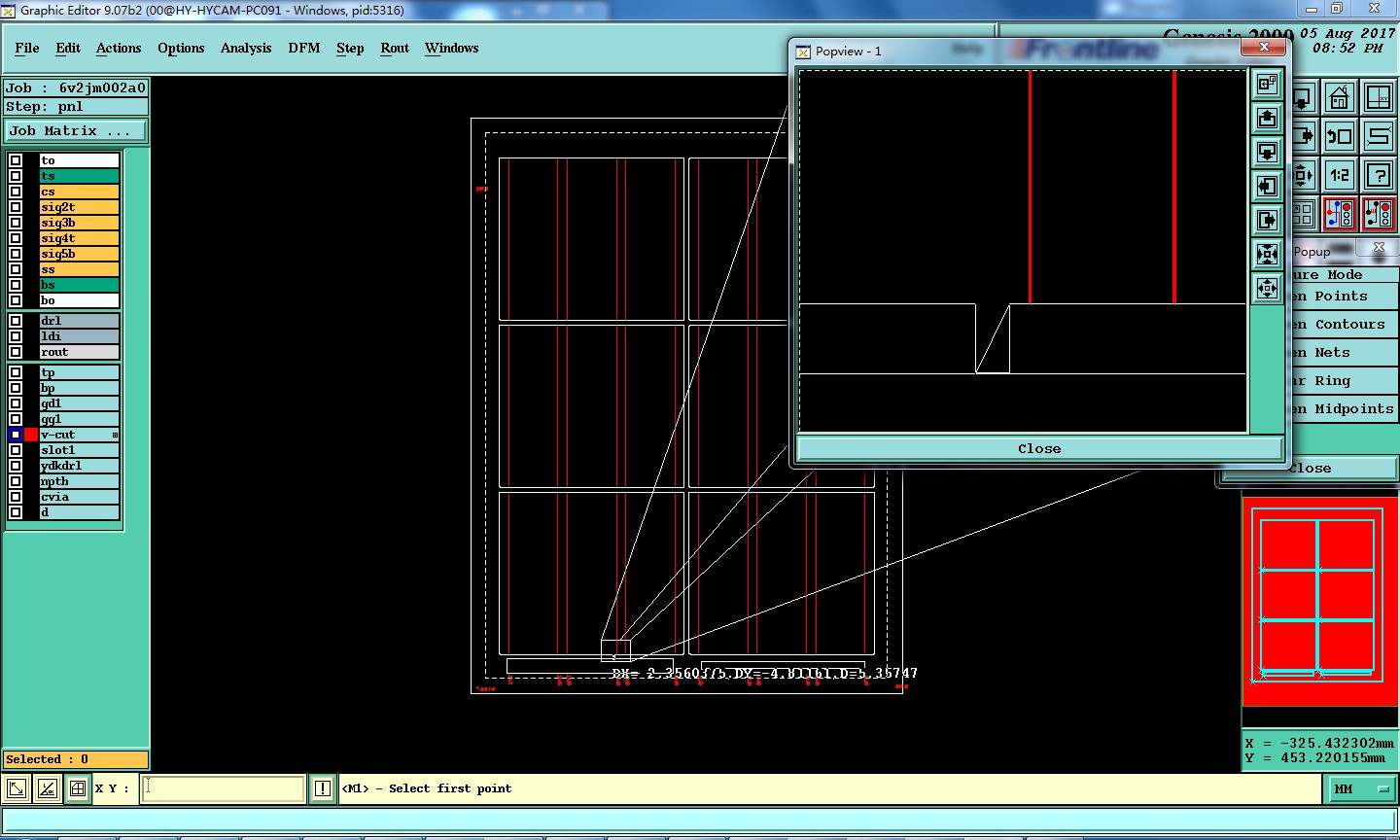Toggle display checkbox for layer slot1

click(16, 450)
